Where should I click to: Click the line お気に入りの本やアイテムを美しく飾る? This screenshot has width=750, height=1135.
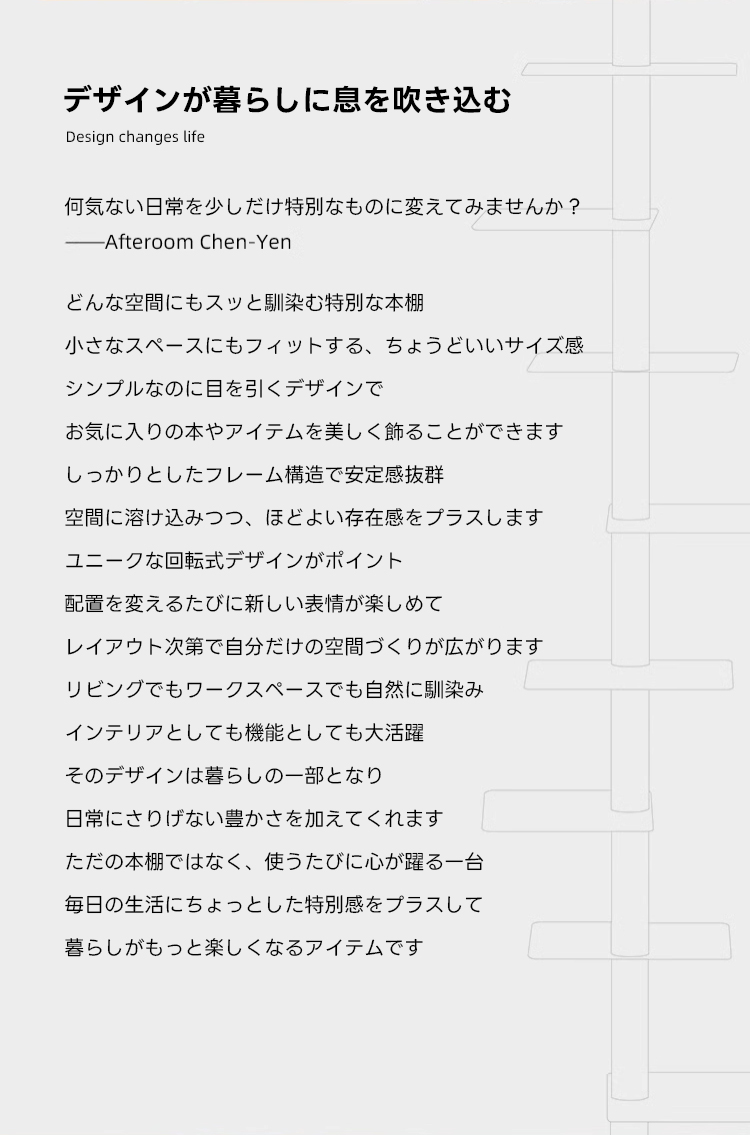point(314,431)
